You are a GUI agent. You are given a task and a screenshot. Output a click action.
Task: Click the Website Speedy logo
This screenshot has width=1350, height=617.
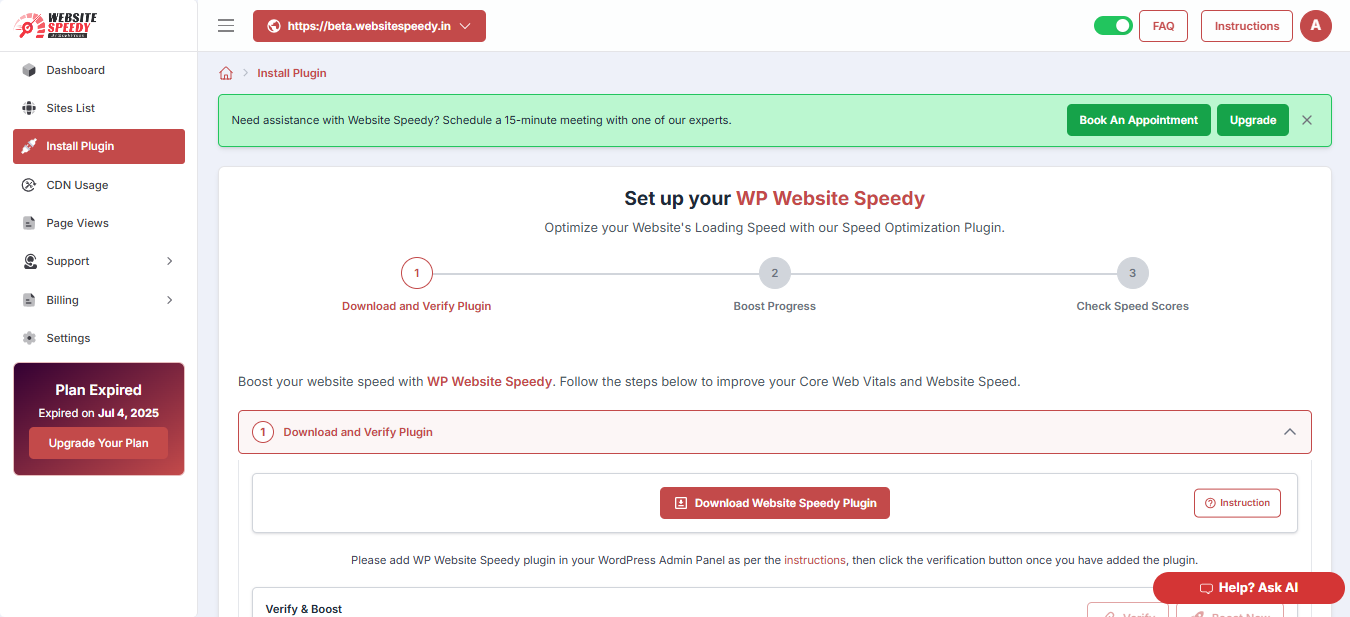[56, 25]
